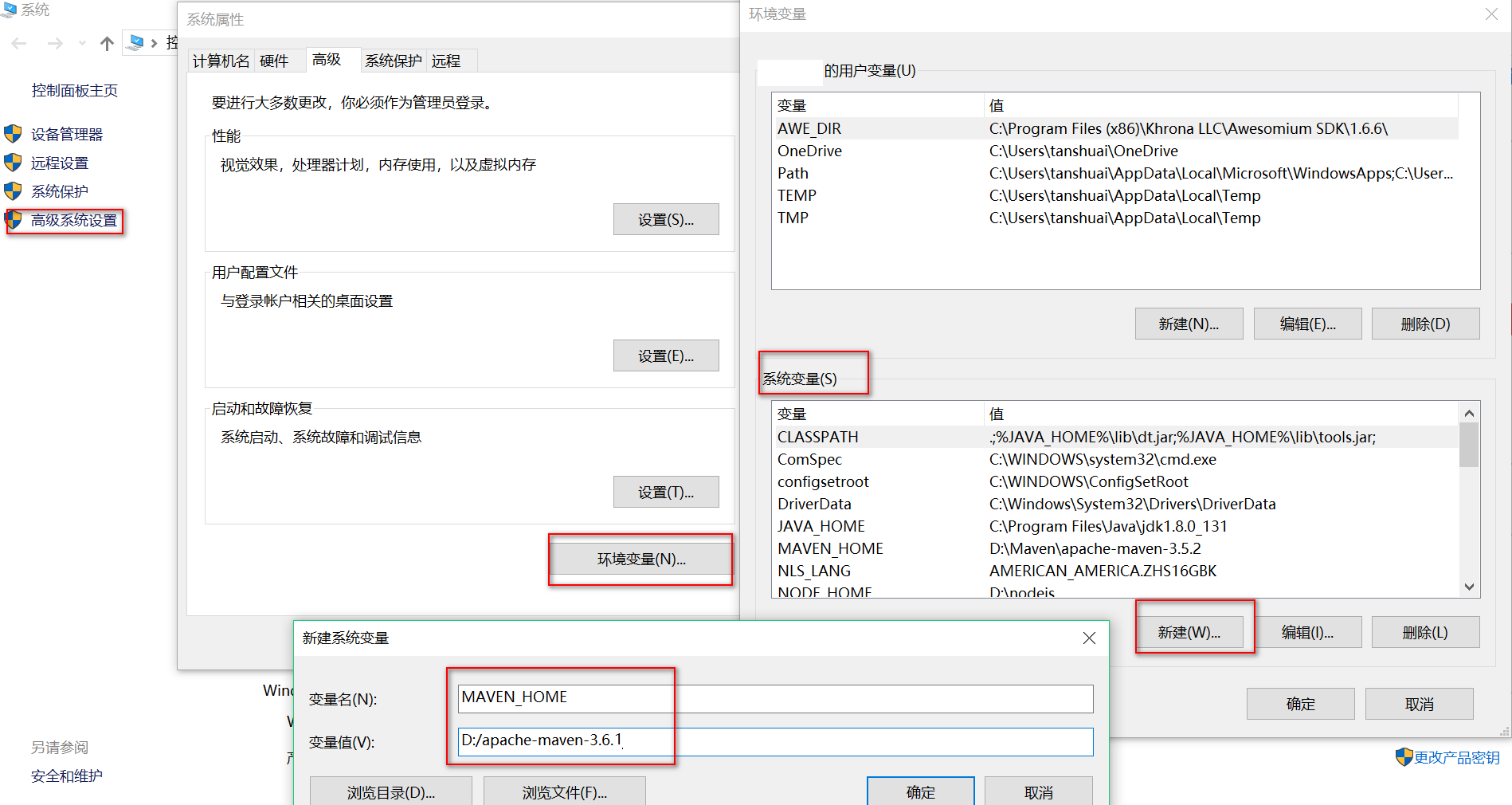This screenshot has height=805, width=1512.
Task: Click the 变量值(V) input field
Action: coord(775,741)
